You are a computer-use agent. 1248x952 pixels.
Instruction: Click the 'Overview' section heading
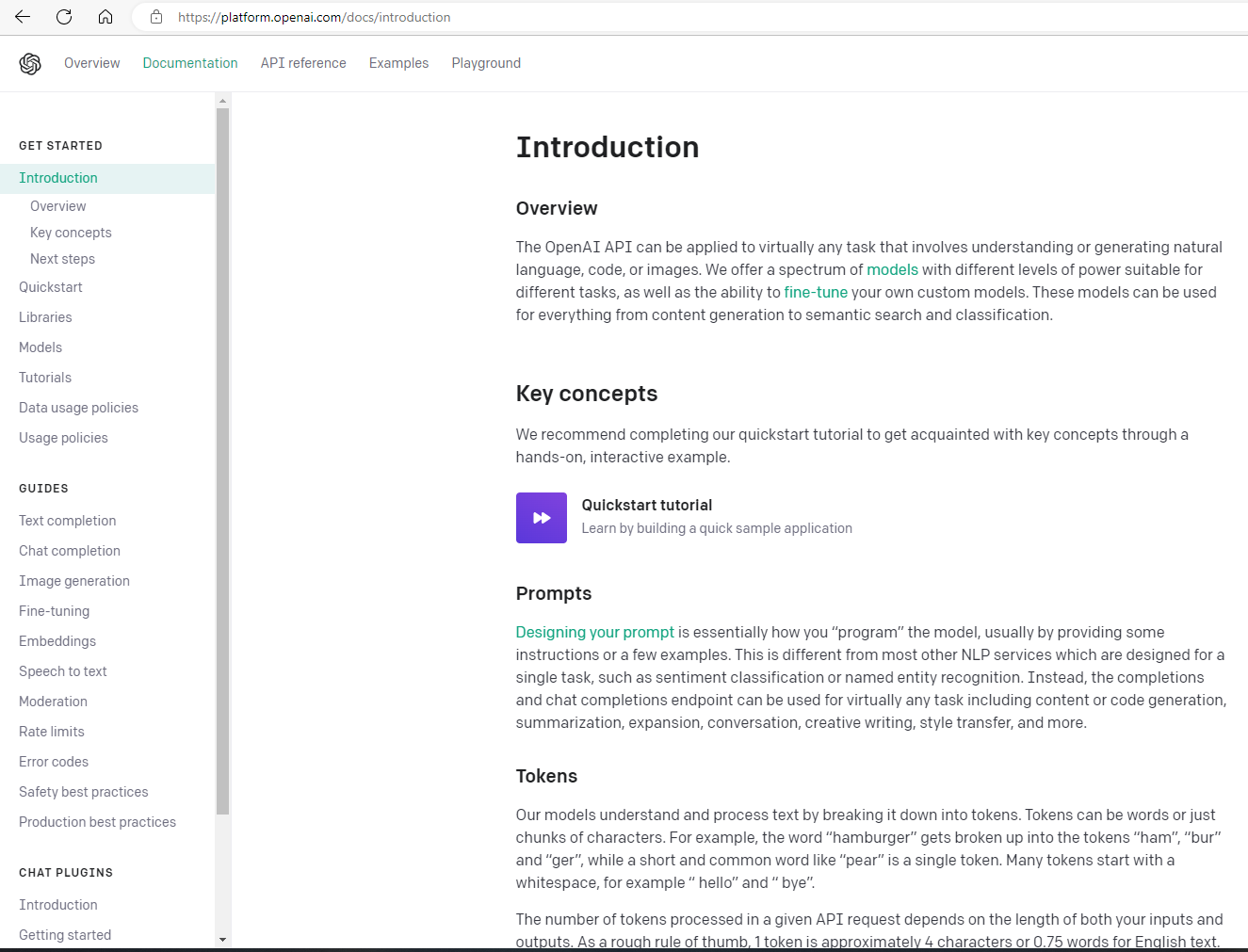click(557, 208)
